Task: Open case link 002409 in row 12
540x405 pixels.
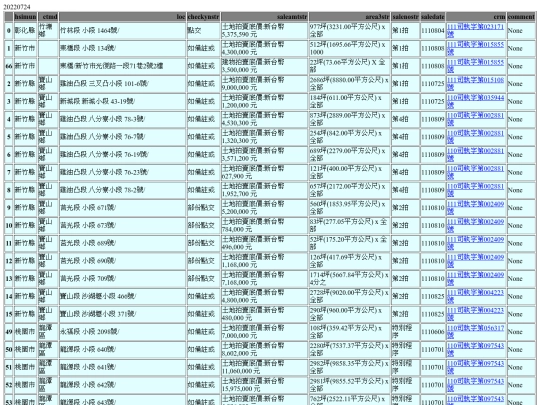Action: click(x=475, y=261)
